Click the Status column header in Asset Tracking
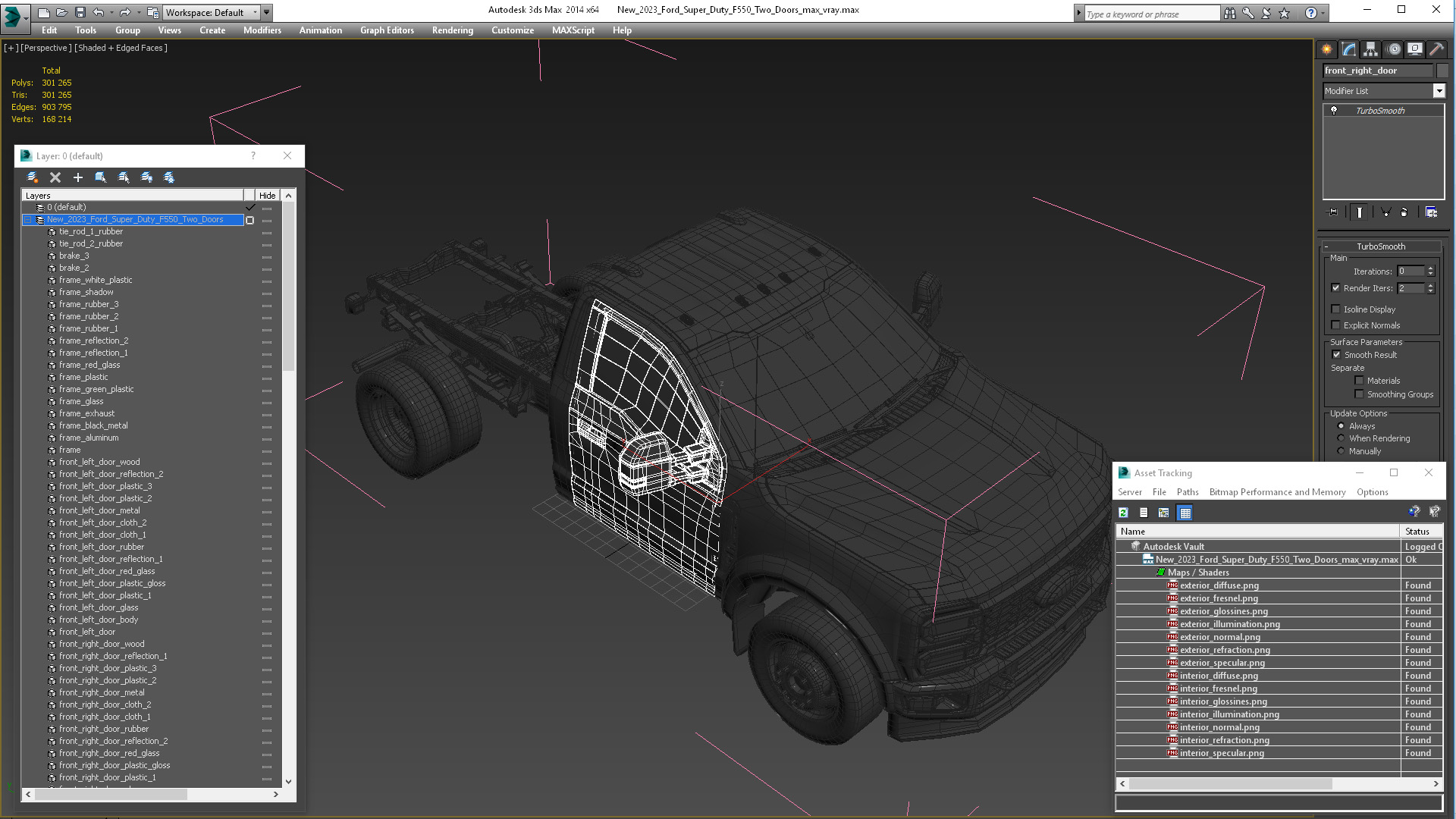 1421,532
